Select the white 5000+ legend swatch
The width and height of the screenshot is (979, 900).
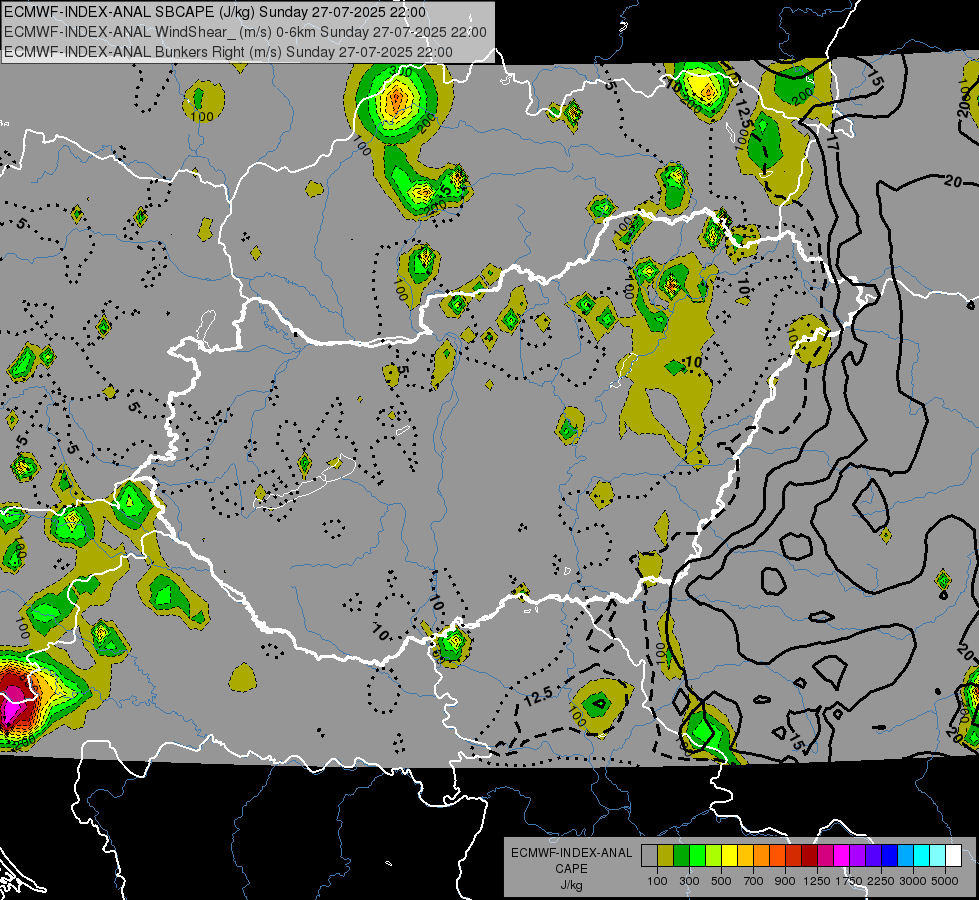[953, 856]
